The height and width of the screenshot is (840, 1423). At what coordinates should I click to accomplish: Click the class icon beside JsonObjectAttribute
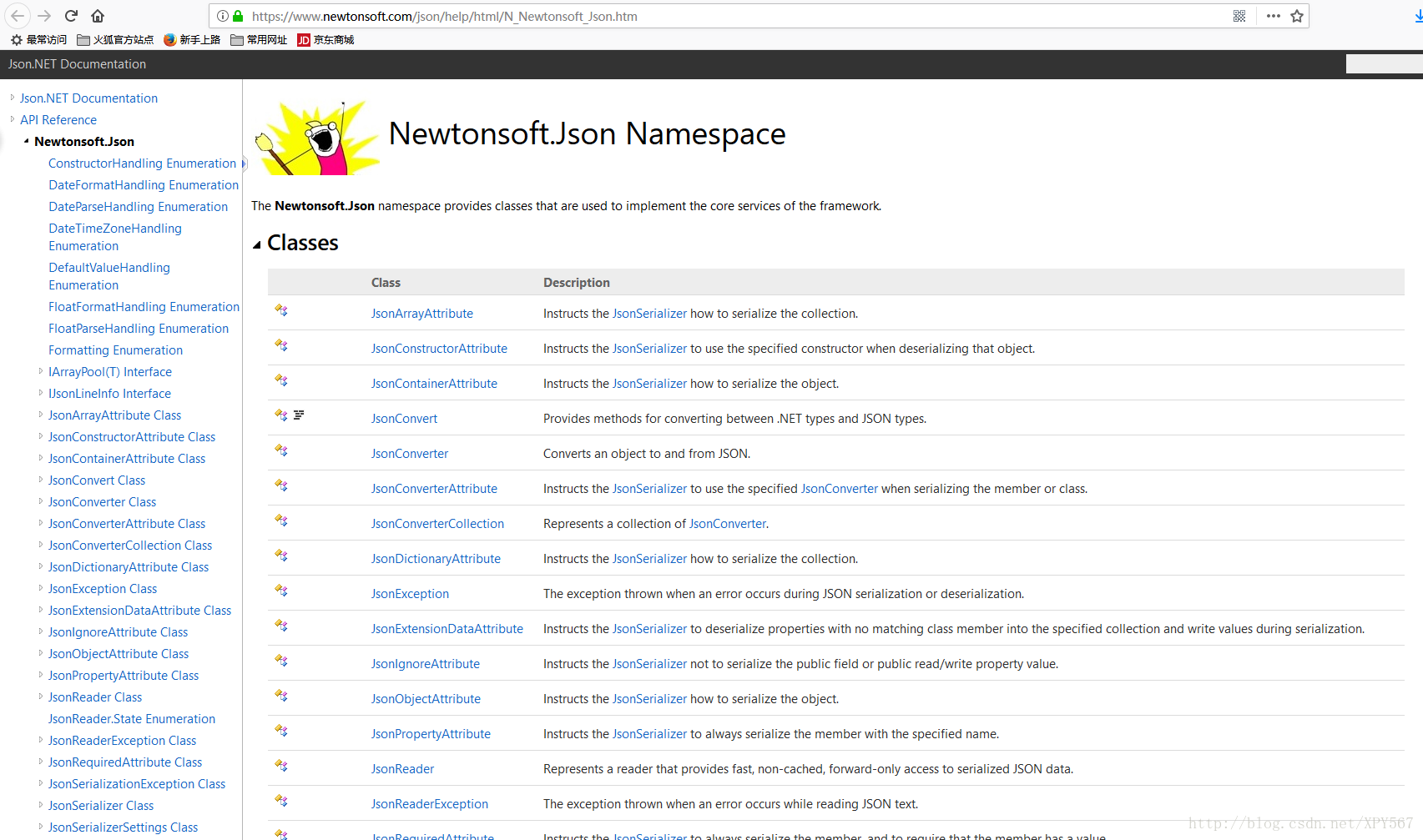tap(281, 696)
